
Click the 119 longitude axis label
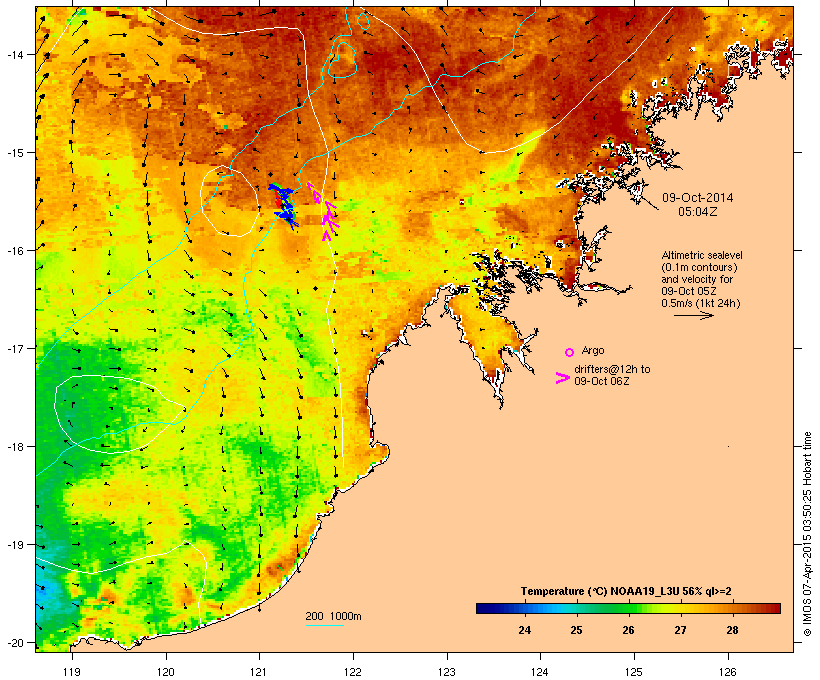[72, 672]
